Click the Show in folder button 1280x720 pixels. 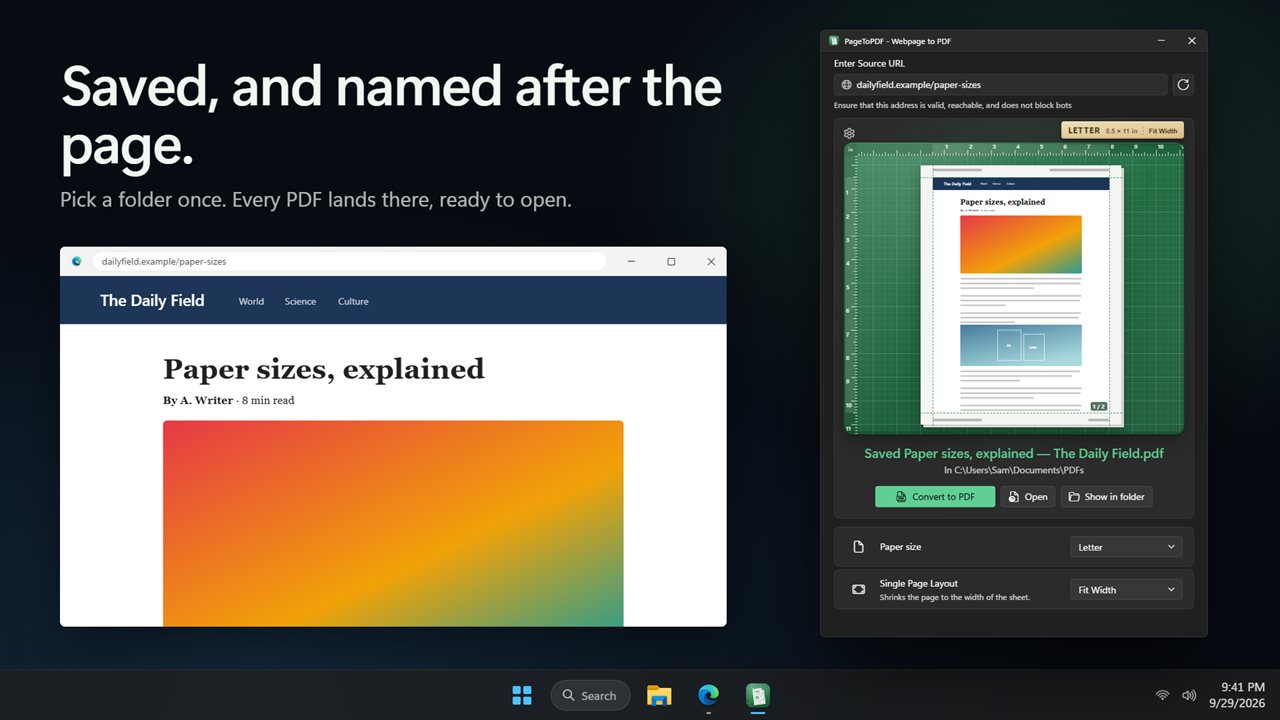[1107, 497]
